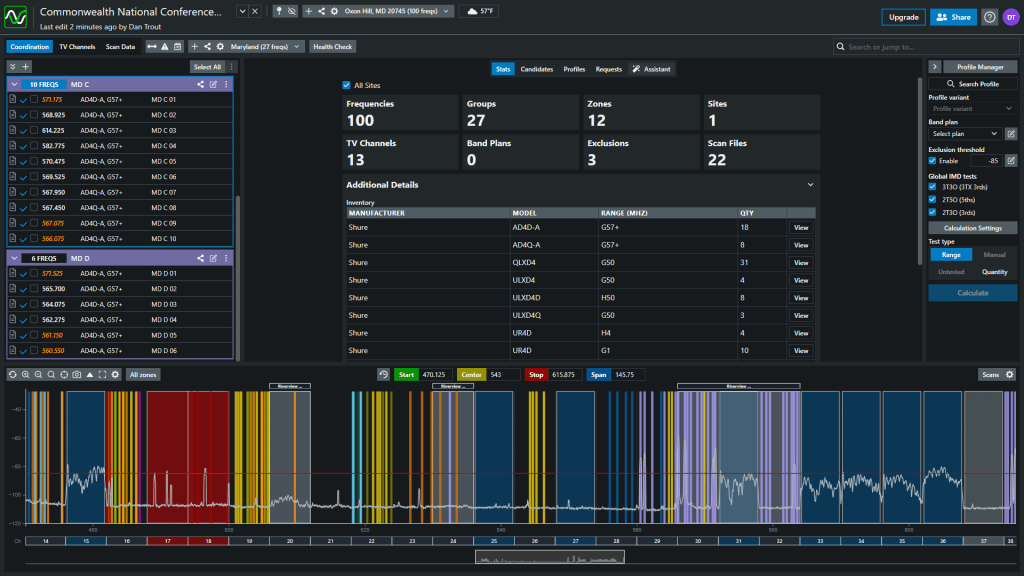1024x576 pixels.
Task: Open the help question mark icon
Action: click(x=989, y=17)
